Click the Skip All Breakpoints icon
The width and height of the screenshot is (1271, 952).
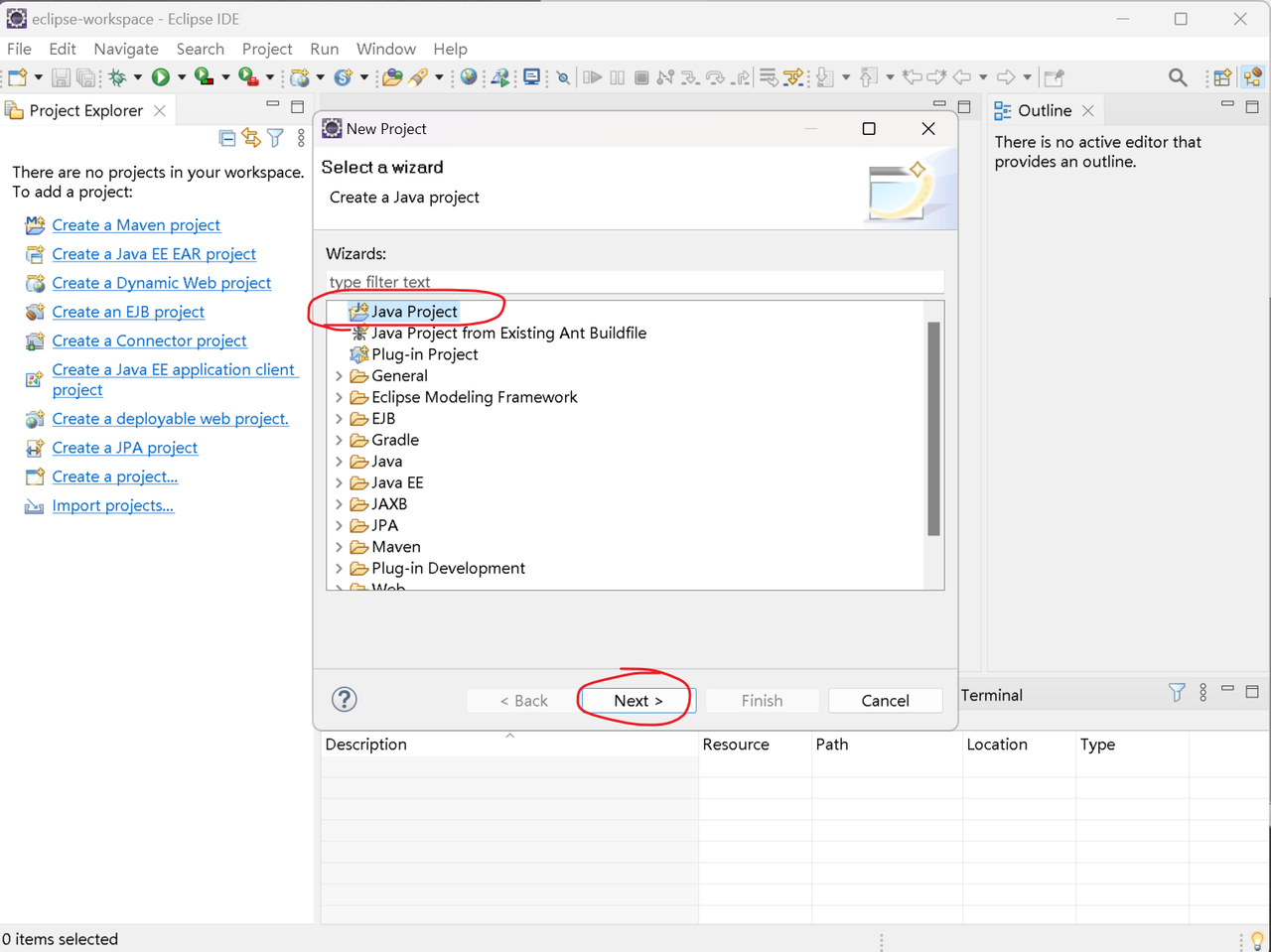pyautogui.click(x=563, y=77)
